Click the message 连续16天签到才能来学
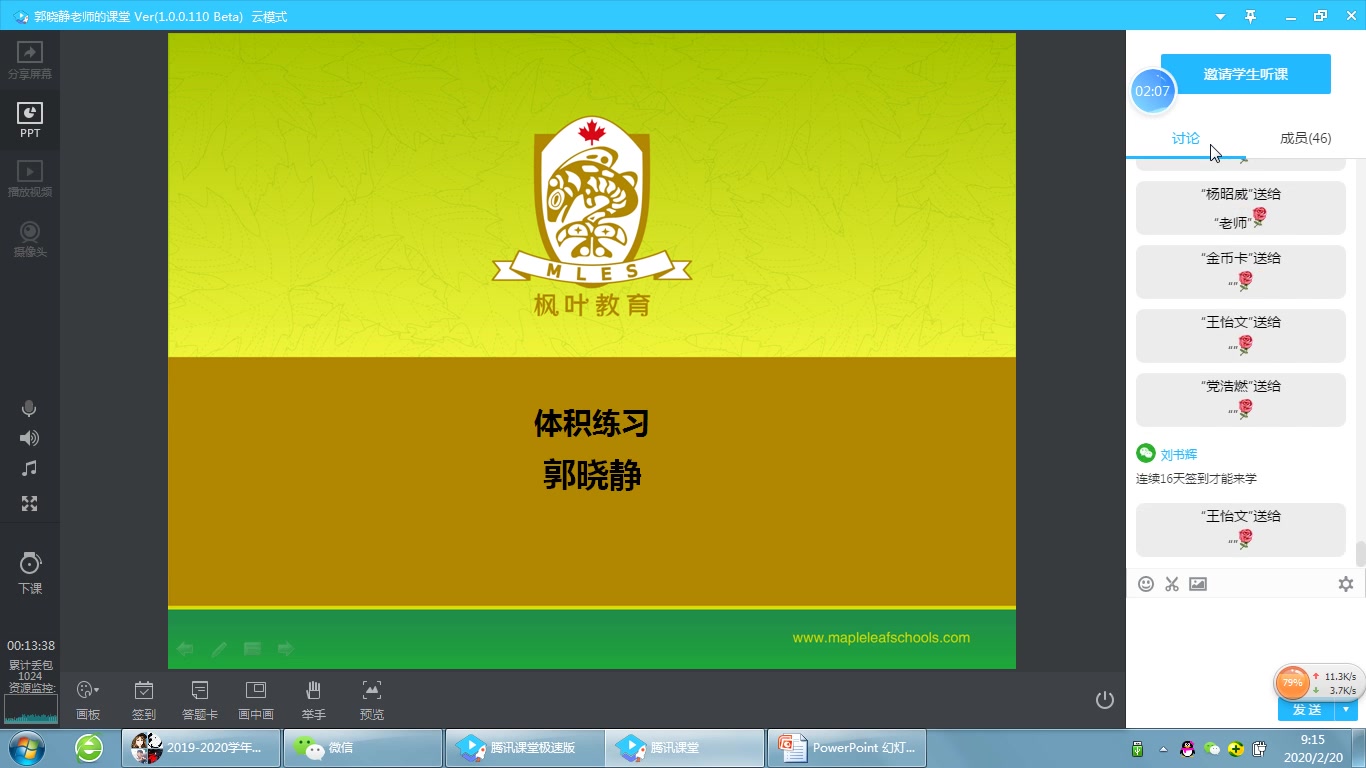This screenshot has width=1366, height=768. point(1196,479)
